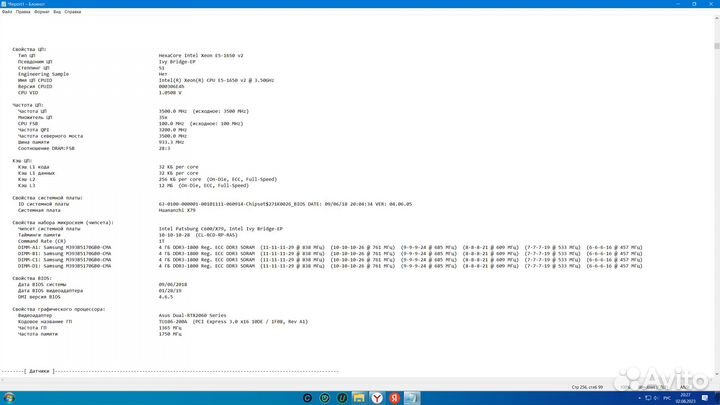Click the '28:3' DRAM:FSB ratio value
This screenshot has height=405, width=720.
[x=164, y=148]
